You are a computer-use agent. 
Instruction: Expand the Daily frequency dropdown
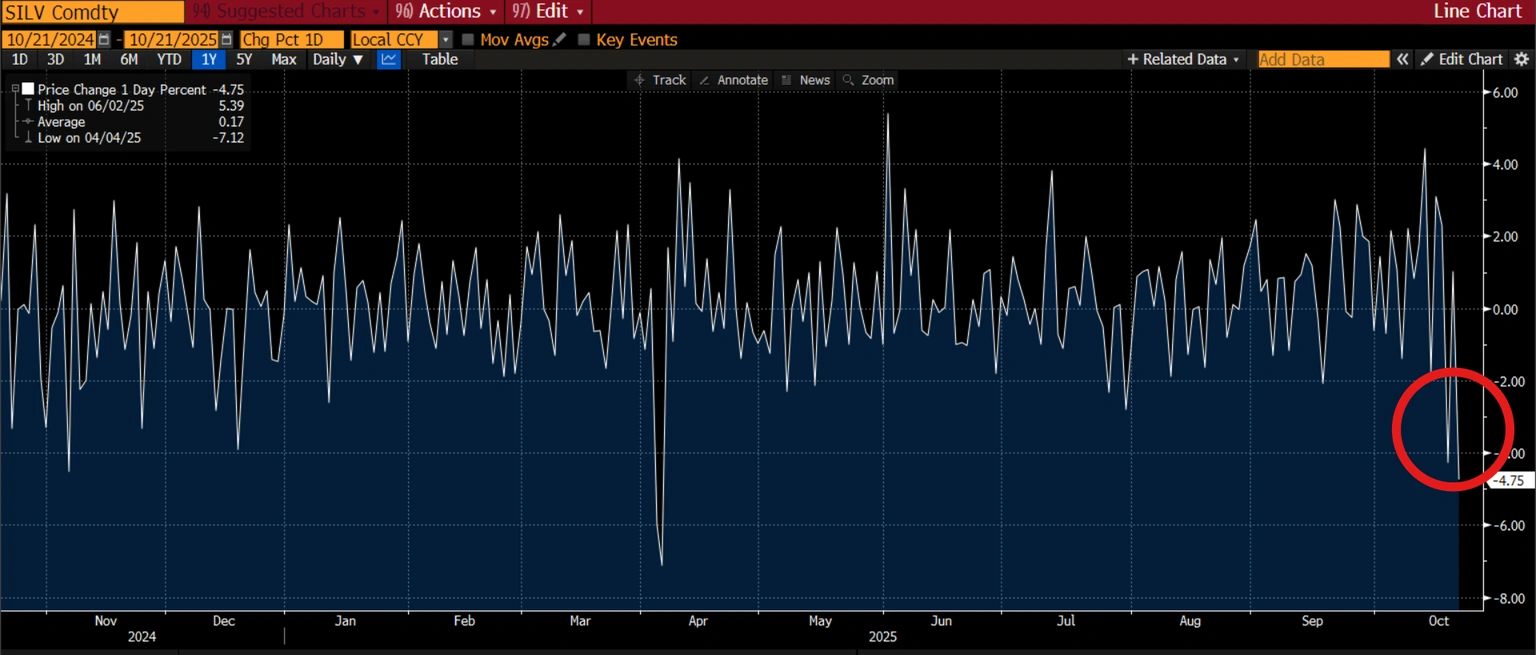[x=337, y=59]
